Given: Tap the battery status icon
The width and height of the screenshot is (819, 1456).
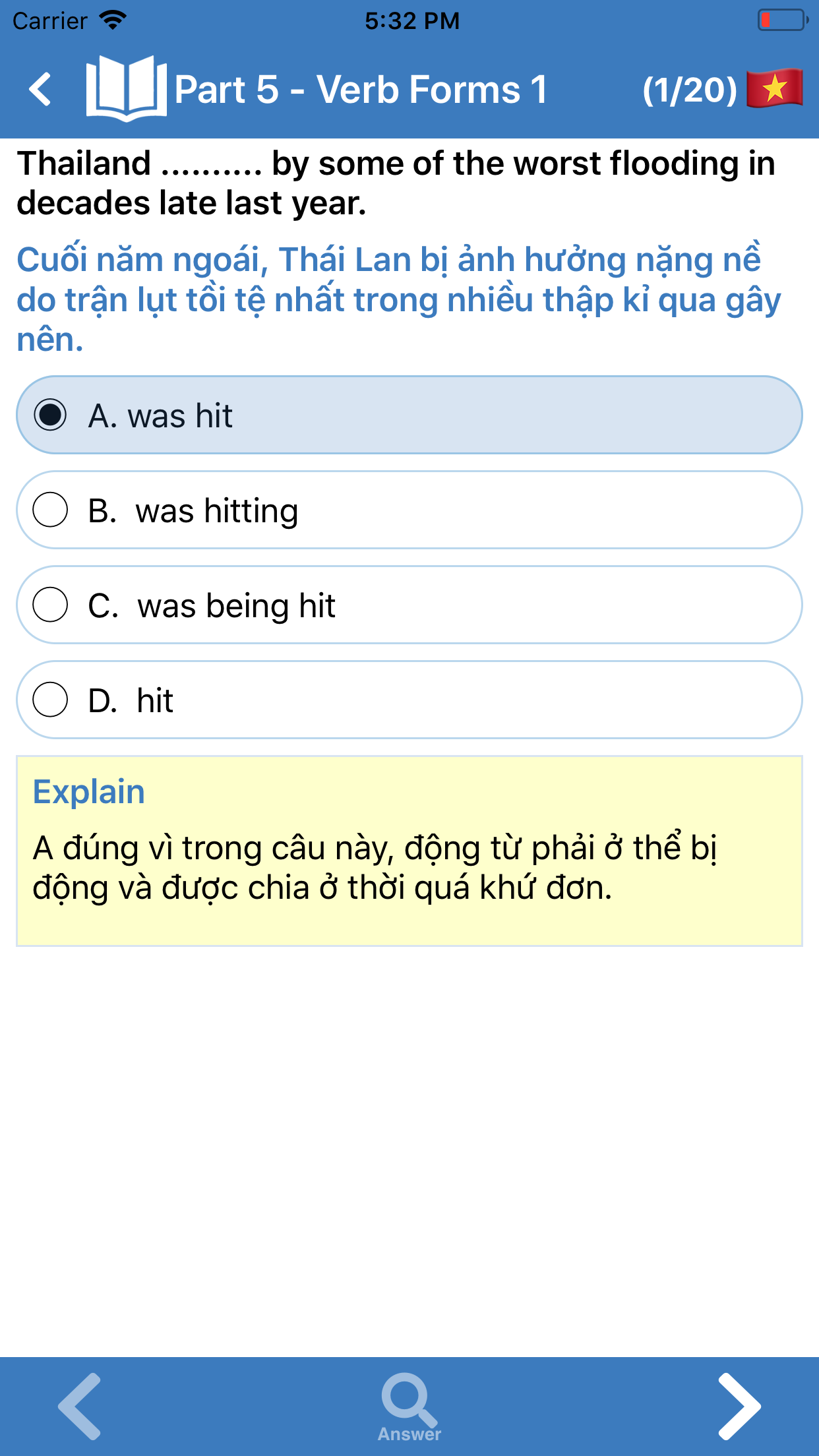Looking at the screenshot, I should tap(782, 20).
